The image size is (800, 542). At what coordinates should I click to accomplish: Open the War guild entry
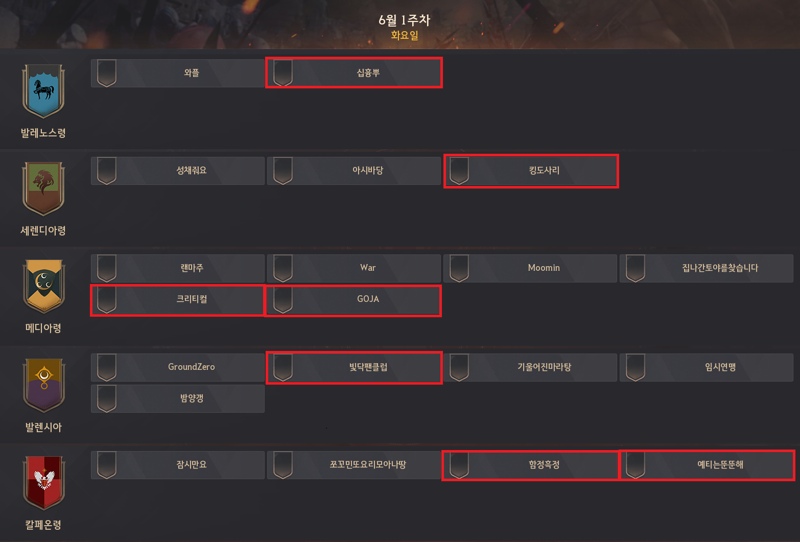coord(354,268)
